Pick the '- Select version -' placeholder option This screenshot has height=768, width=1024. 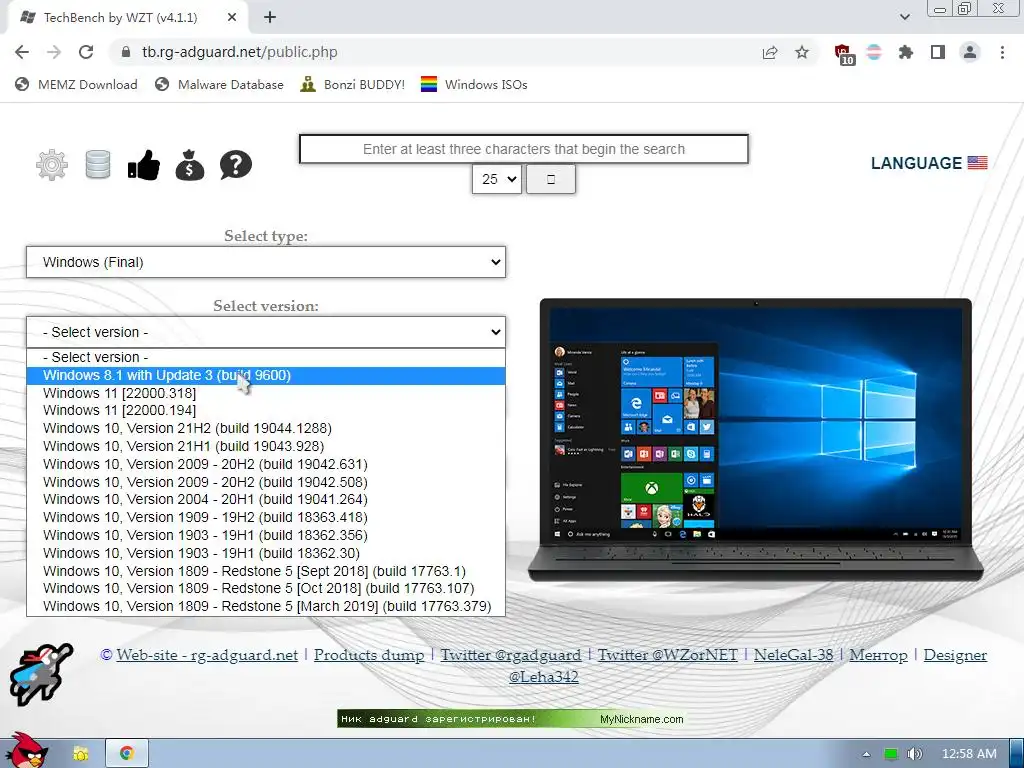pyautogui.click(x=266, y=357)
